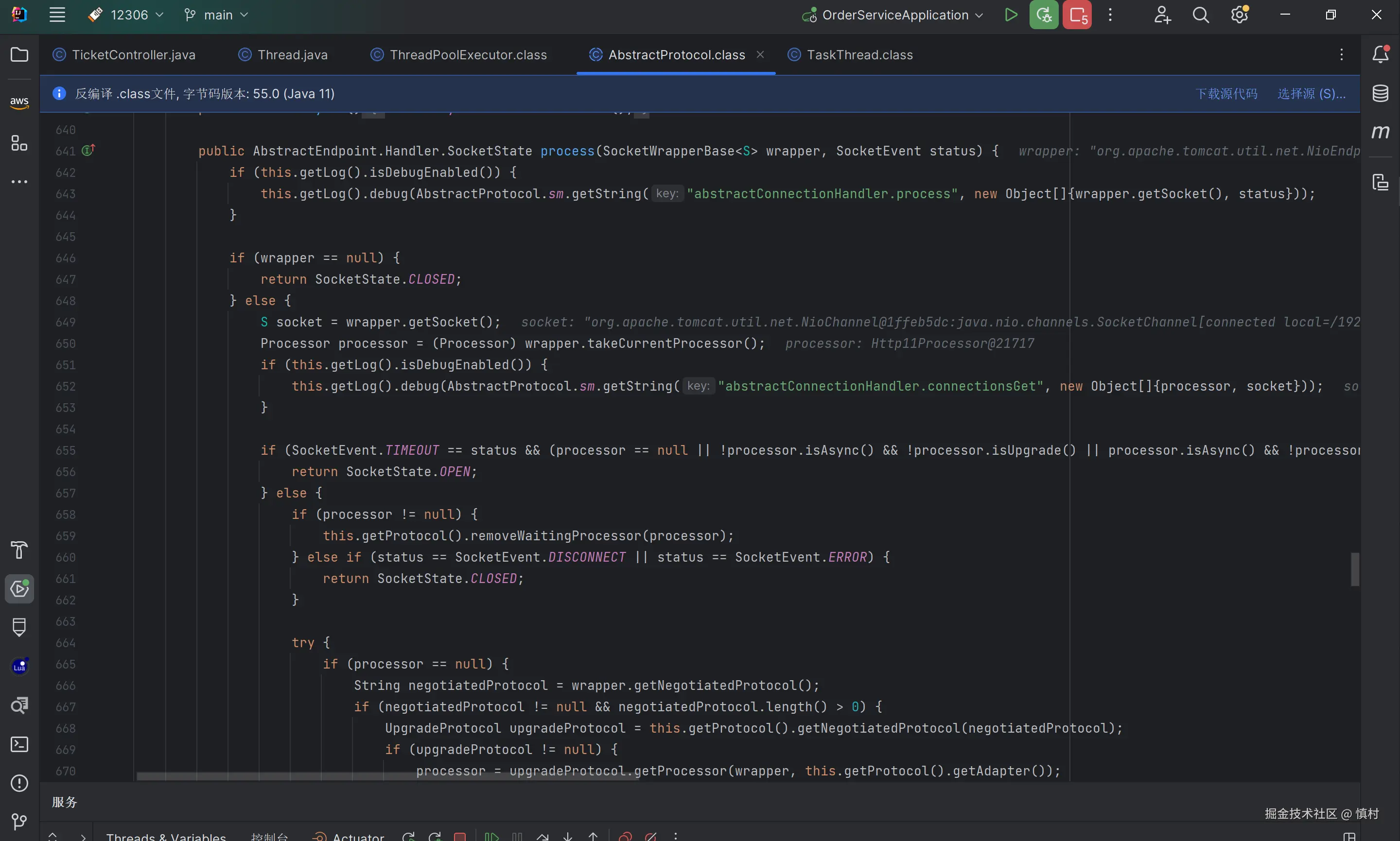Click the Run OrderServiceApplication play button
The width and height of the screenshot is (1400, 841).
(x=1011, y=15)
